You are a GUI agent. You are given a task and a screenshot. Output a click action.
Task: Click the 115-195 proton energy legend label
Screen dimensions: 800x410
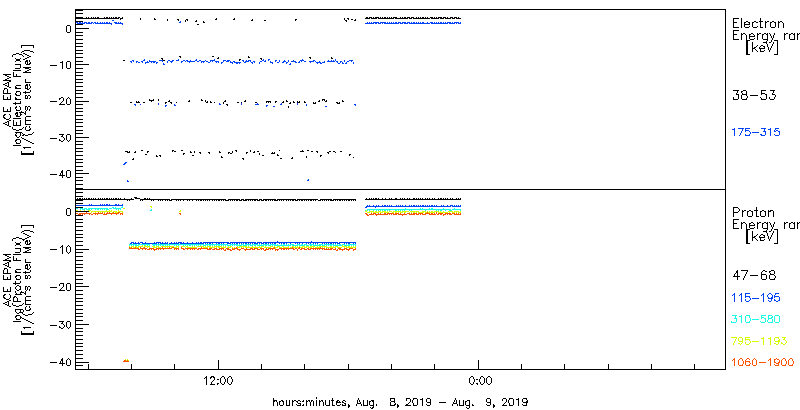click(756, 298)
